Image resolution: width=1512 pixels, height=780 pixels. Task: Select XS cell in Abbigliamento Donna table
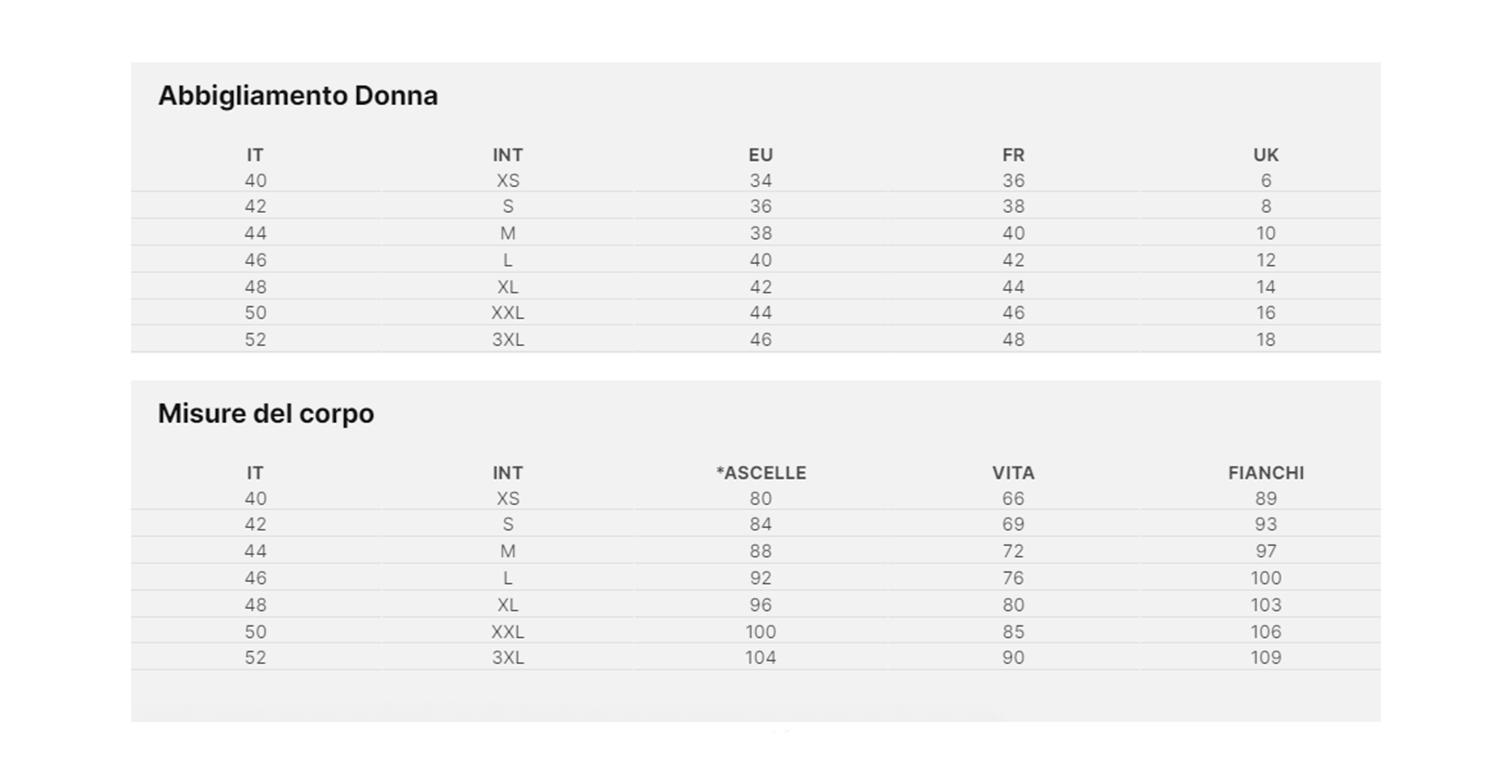(x=507, y=181)
